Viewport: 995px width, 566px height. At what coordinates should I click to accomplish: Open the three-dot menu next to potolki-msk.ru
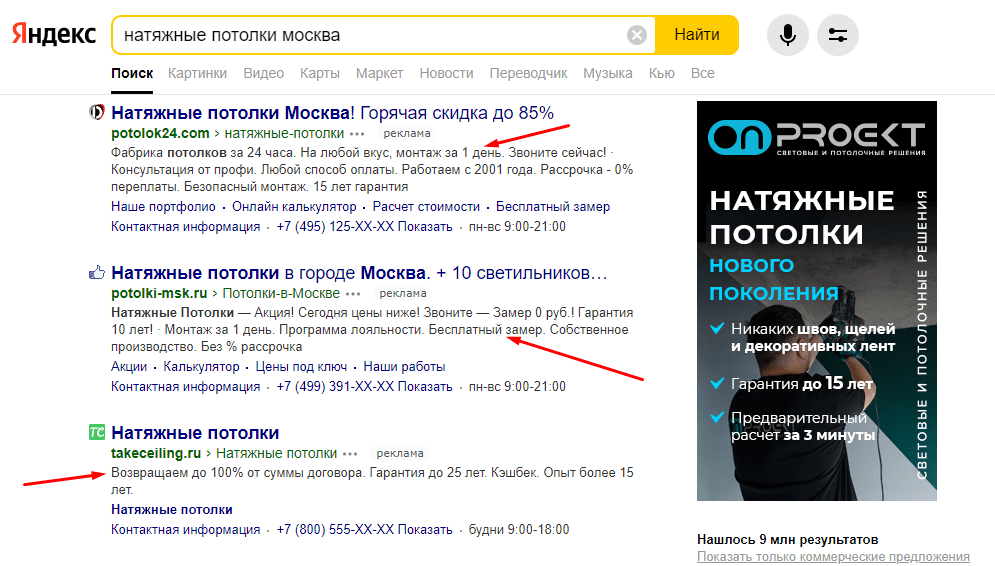[x=353, y=294]
